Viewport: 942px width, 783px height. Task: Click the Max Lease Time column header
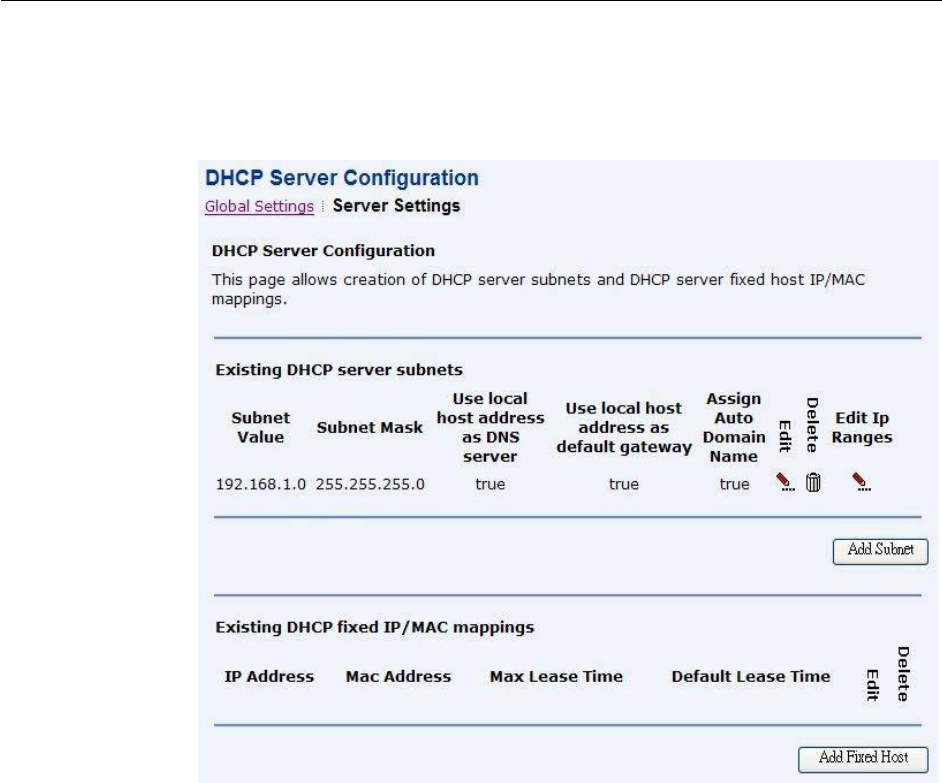pyautogui.click(x=556, y=676)
